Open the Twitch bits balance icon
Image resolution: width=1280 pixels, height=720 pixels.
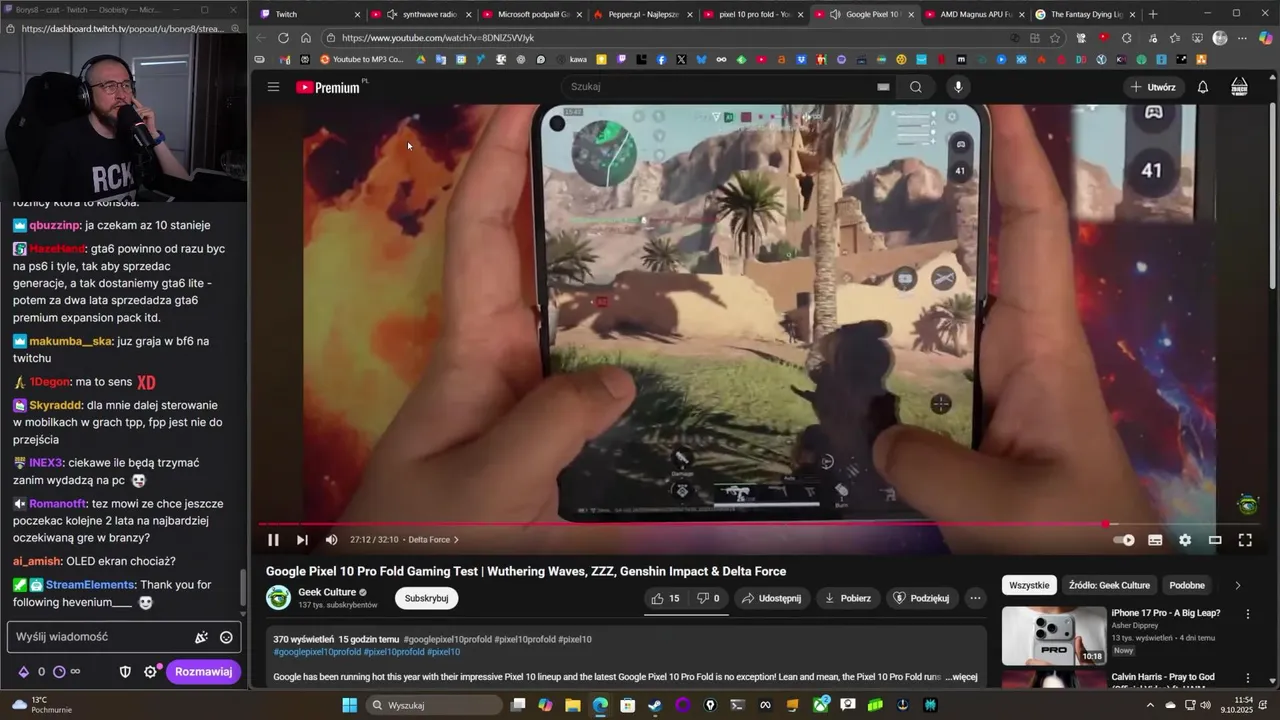click(x=23, y=672)
